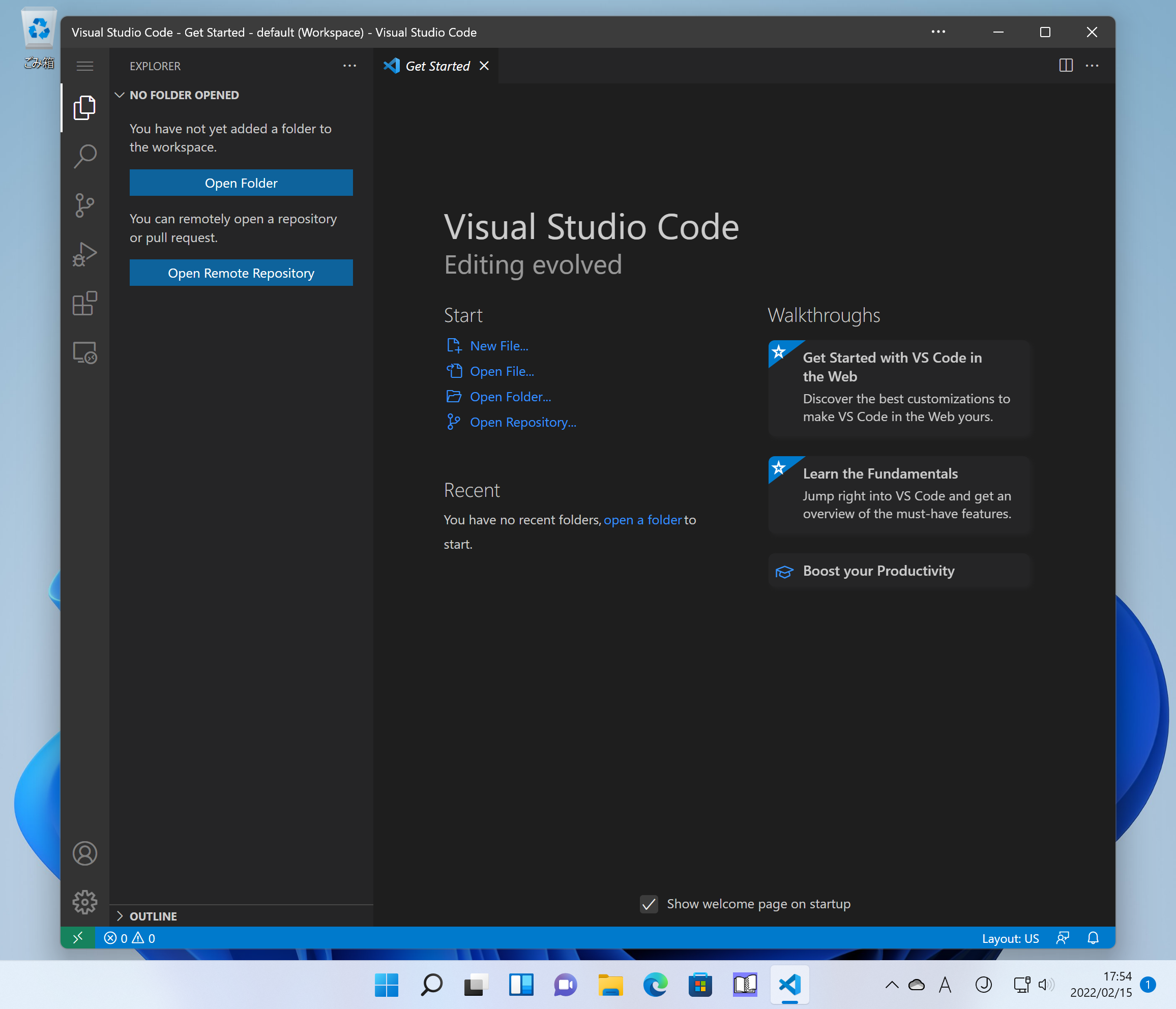Open taskbar Task View icon
This screenshot has height=1009, width=1176.
(x=476, y=985)
